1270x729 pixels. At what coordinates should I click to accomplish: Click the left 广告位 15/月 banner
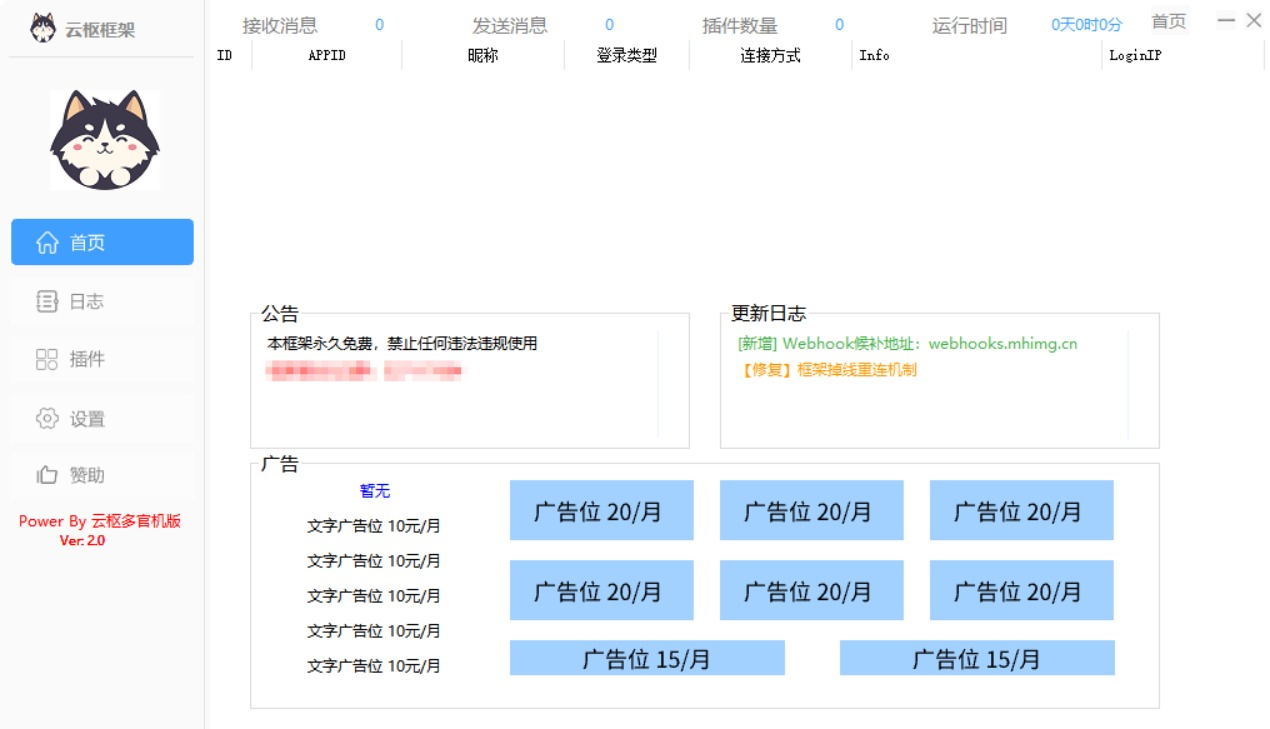tap(647, 659)
